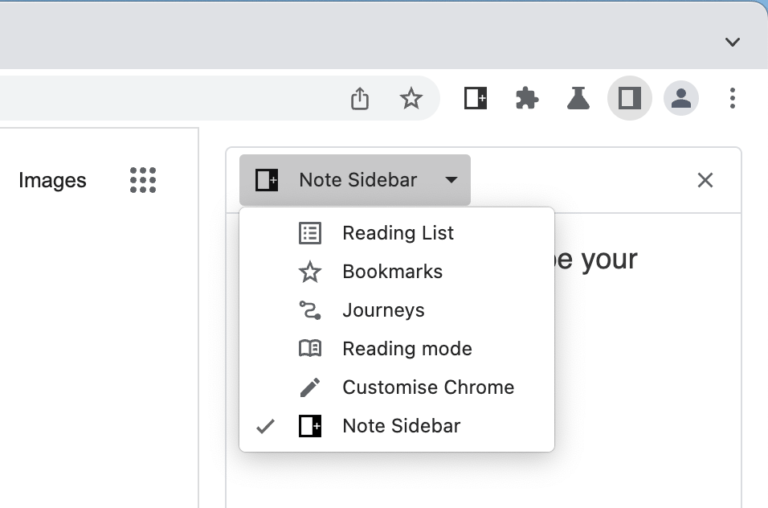Select Bookmarks in side panel menu
The width and height of the screenshot is (768, 508).
(x=397, y=272)
